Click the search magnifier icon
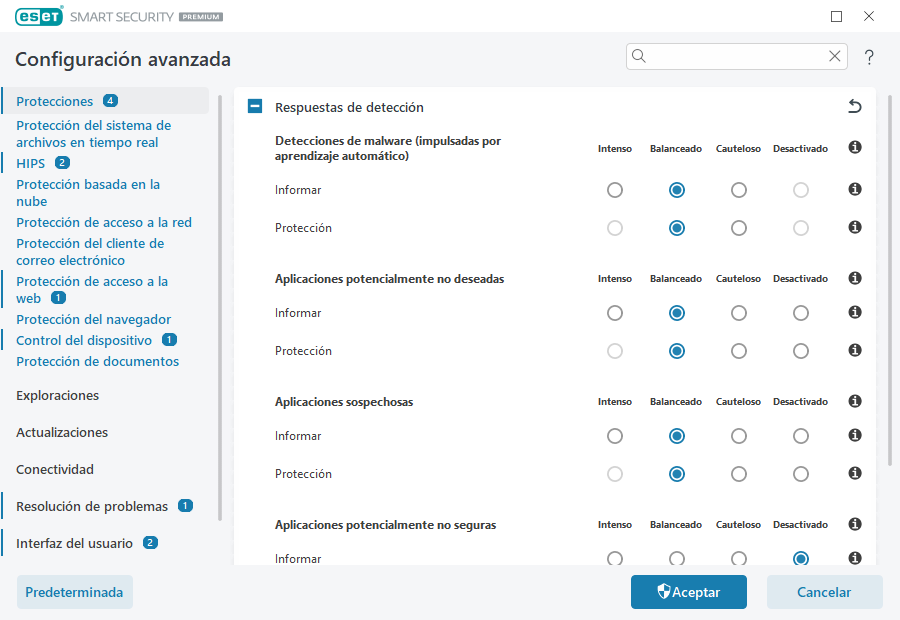The height and width of the screenshot is (620, 900). point(639,56)
